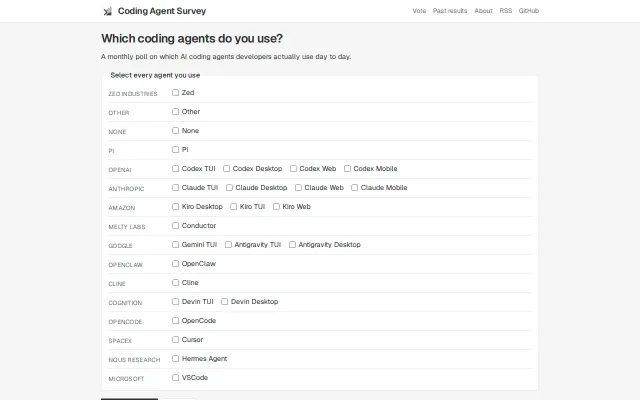
Task: Tick the Hermes Agent checkbox
Action: click(176, 358)
